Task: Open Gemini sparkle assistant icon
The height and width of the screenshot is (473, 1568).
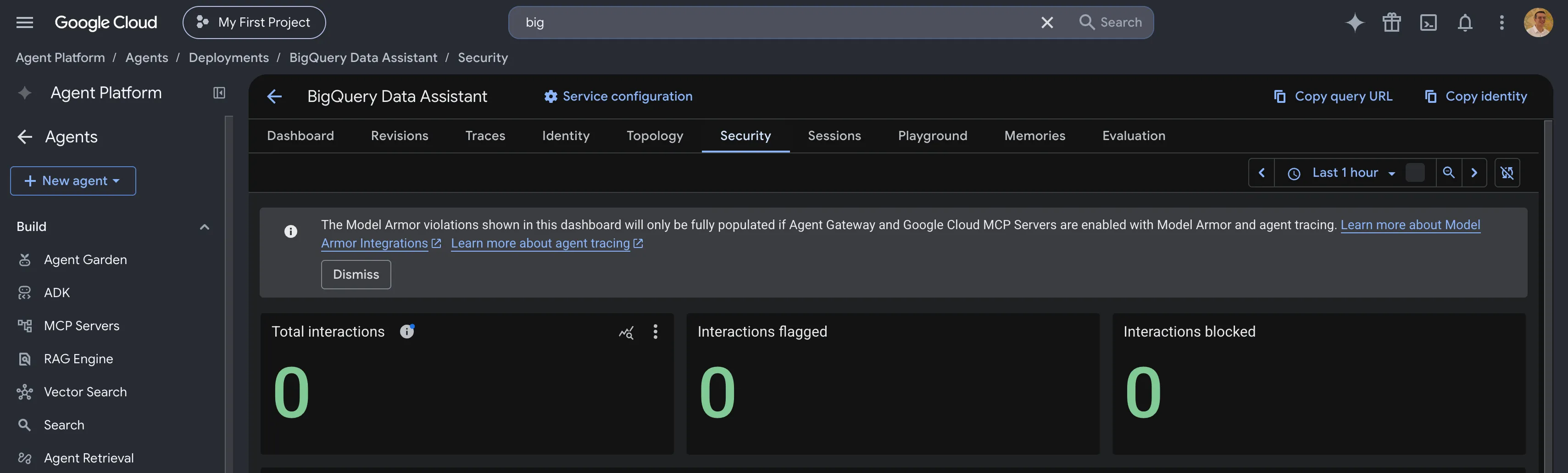Action: pyautogui.click(x=1355, y=23)
